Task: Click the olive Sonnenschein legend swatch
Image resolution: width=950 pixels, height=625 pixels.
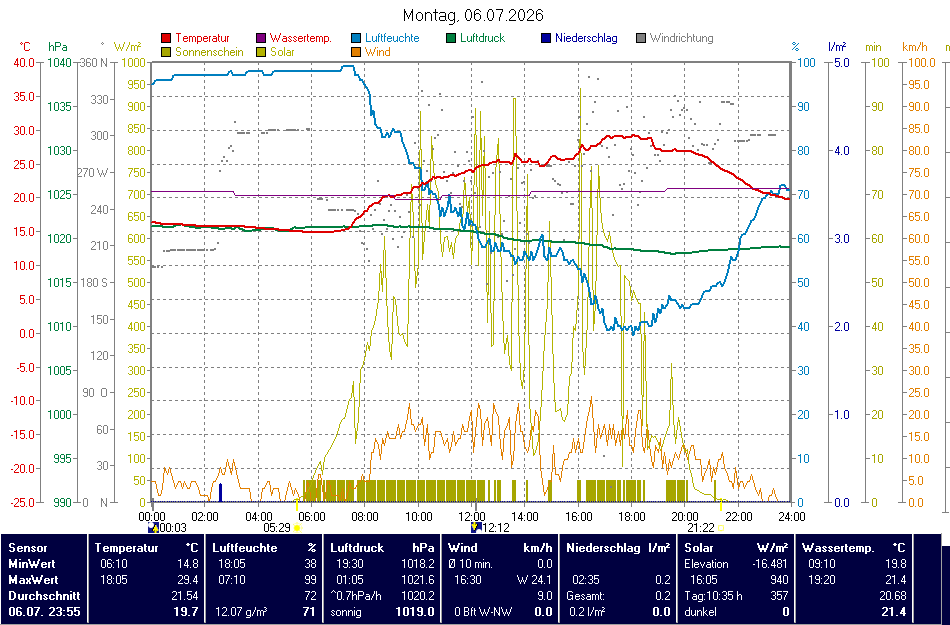Action: pyautogui.click(x=167, y=52)
